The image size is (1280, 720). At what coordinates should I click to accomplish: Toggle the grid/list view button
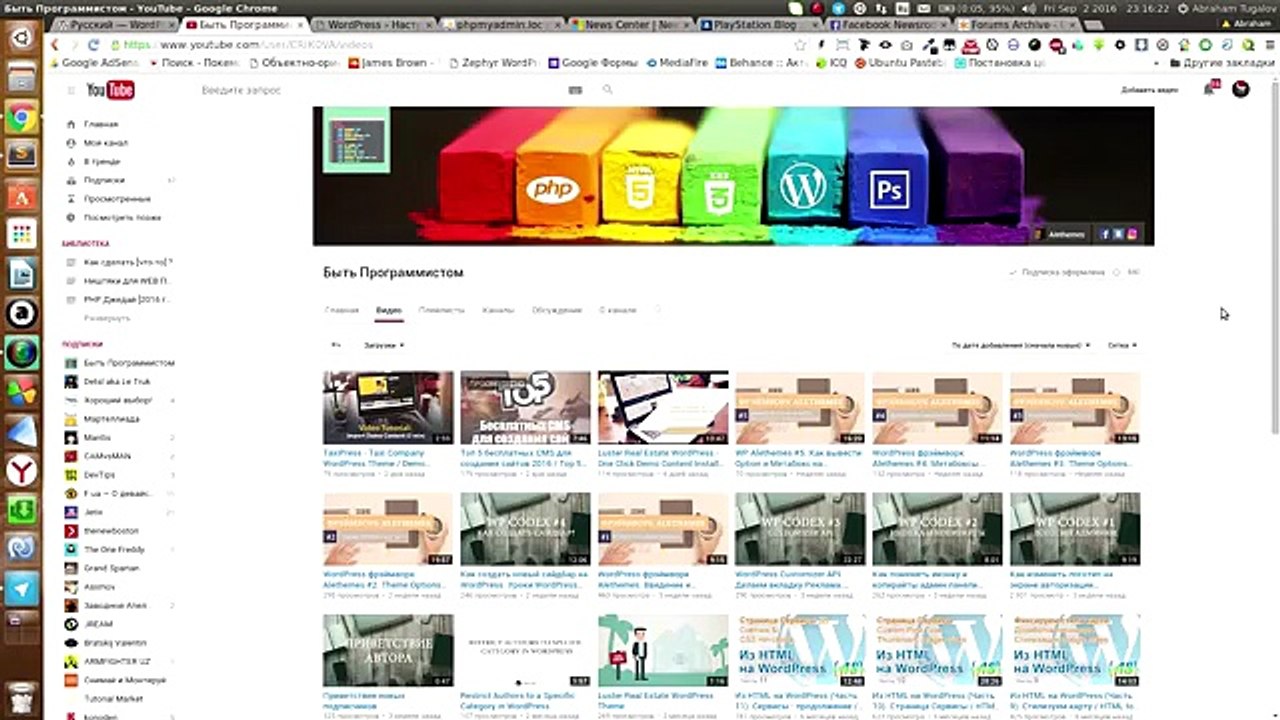click(336, 345)
